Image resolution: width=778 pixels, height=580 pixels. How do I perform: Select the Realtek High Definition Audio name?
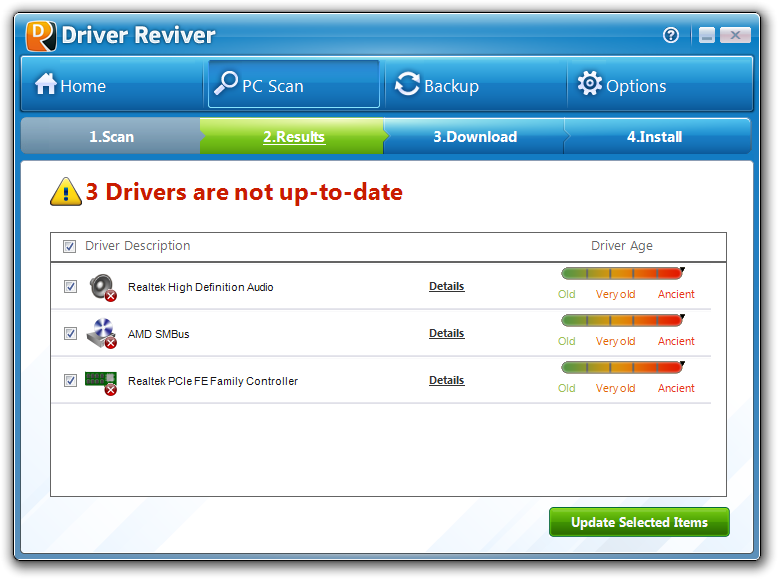pos(200,287)
